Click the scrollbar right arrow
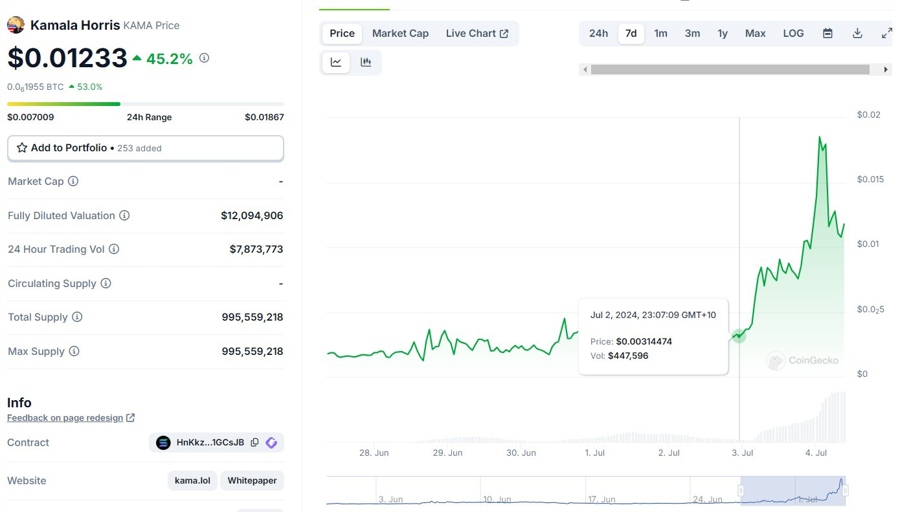 click(886, 69)
